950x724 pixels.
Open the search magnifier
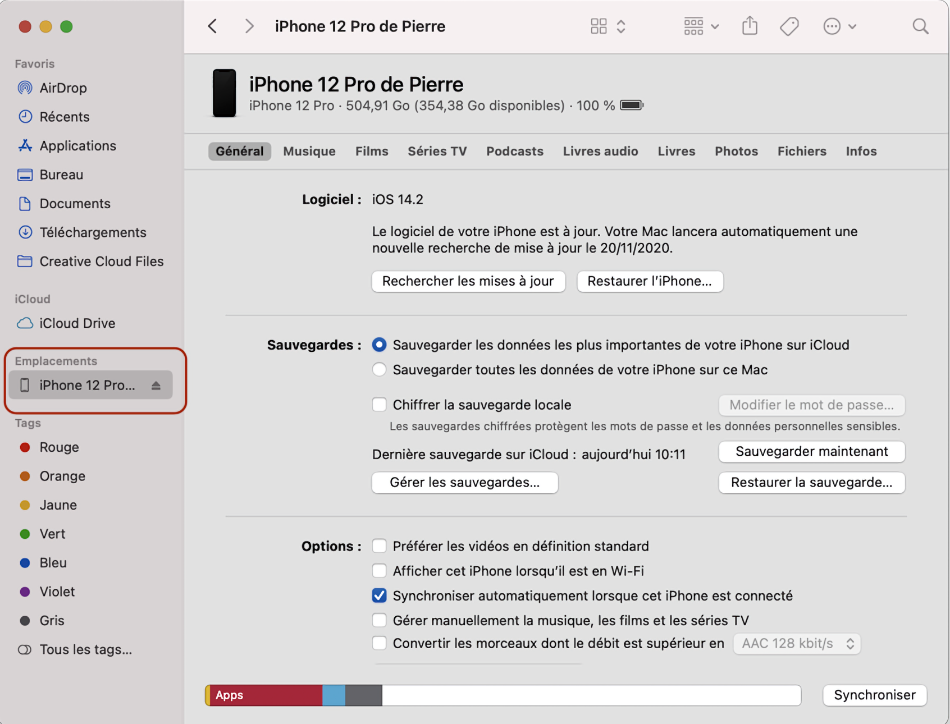pyautogui.click(x=920, y=26)
